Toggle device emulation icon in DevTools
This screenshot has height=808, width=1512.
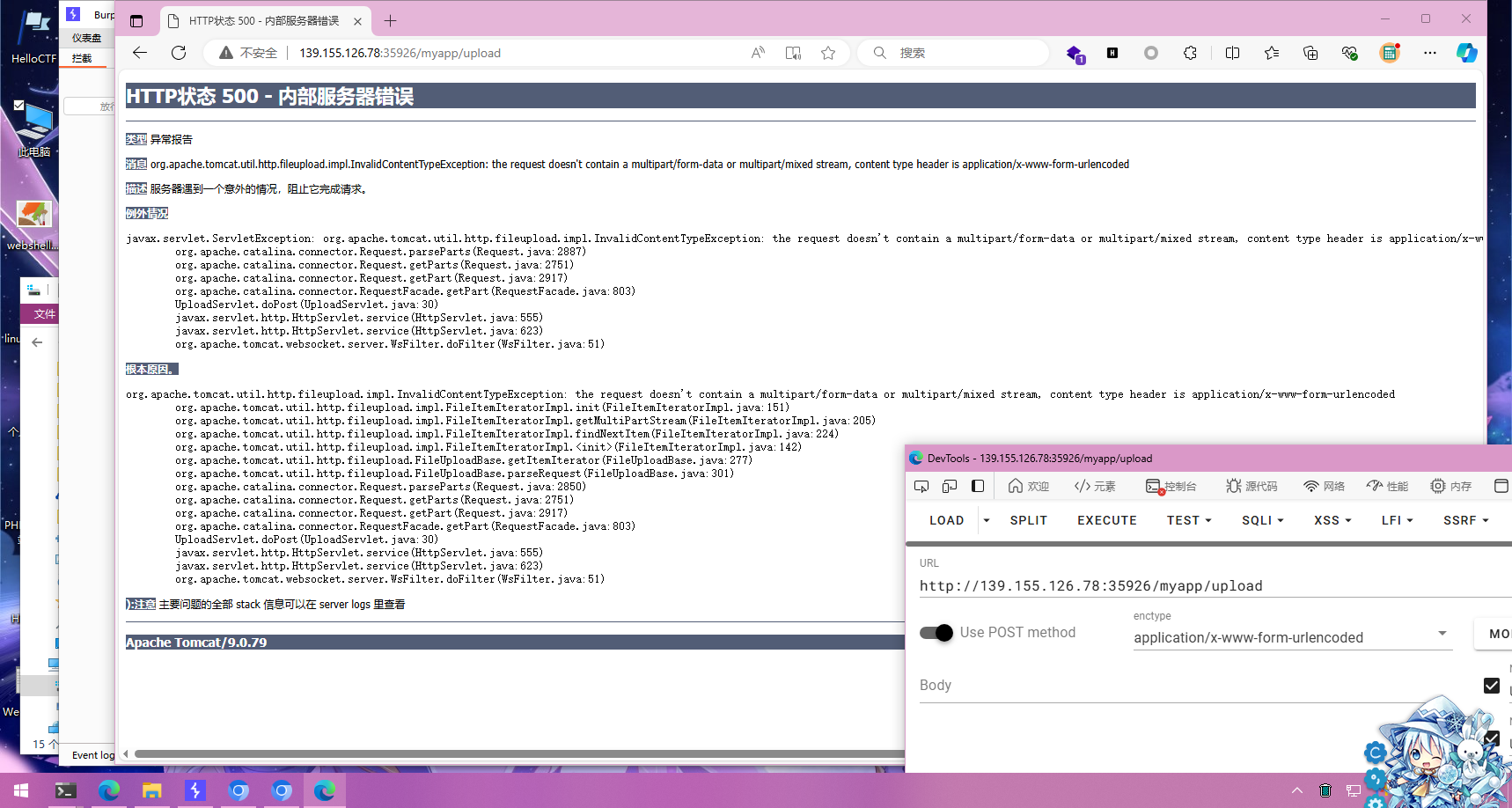point(950,486)
